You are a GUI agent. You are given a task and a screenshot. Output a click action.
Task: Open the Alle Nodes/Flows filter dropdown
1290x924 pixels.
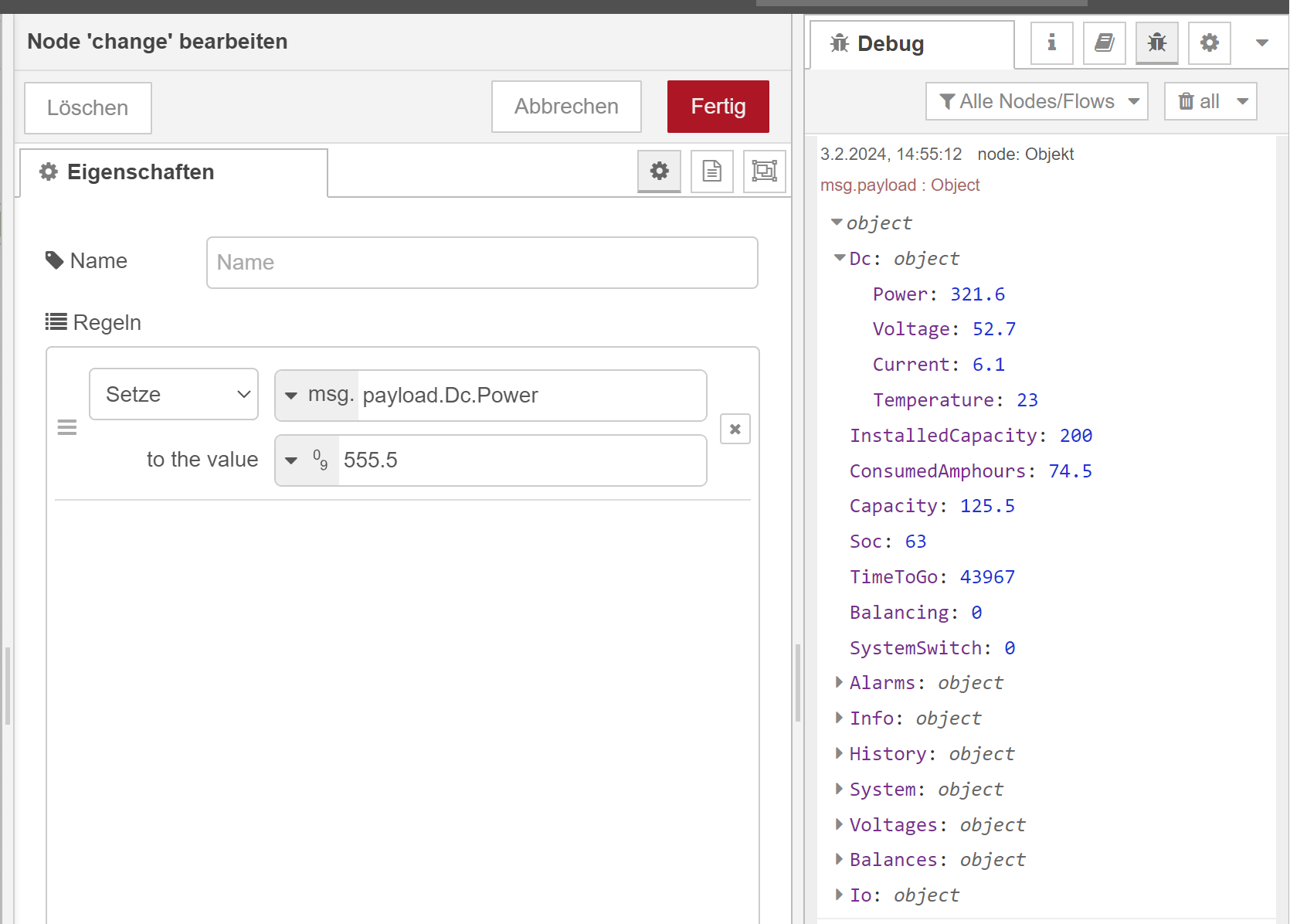click(x=1037, y=101)
